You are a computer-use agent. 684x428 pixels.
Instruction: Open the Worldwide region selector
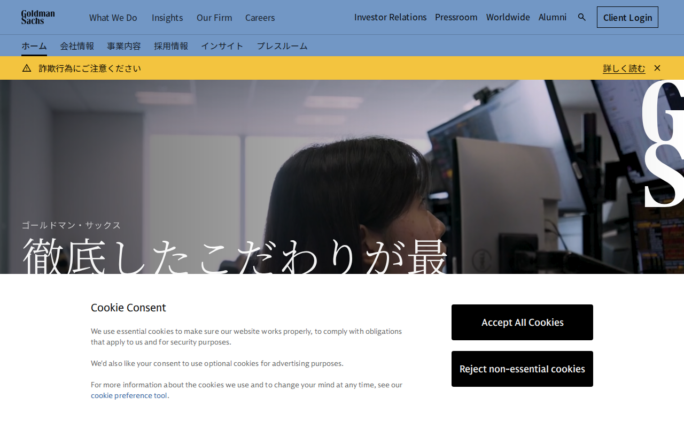point(508,17)
